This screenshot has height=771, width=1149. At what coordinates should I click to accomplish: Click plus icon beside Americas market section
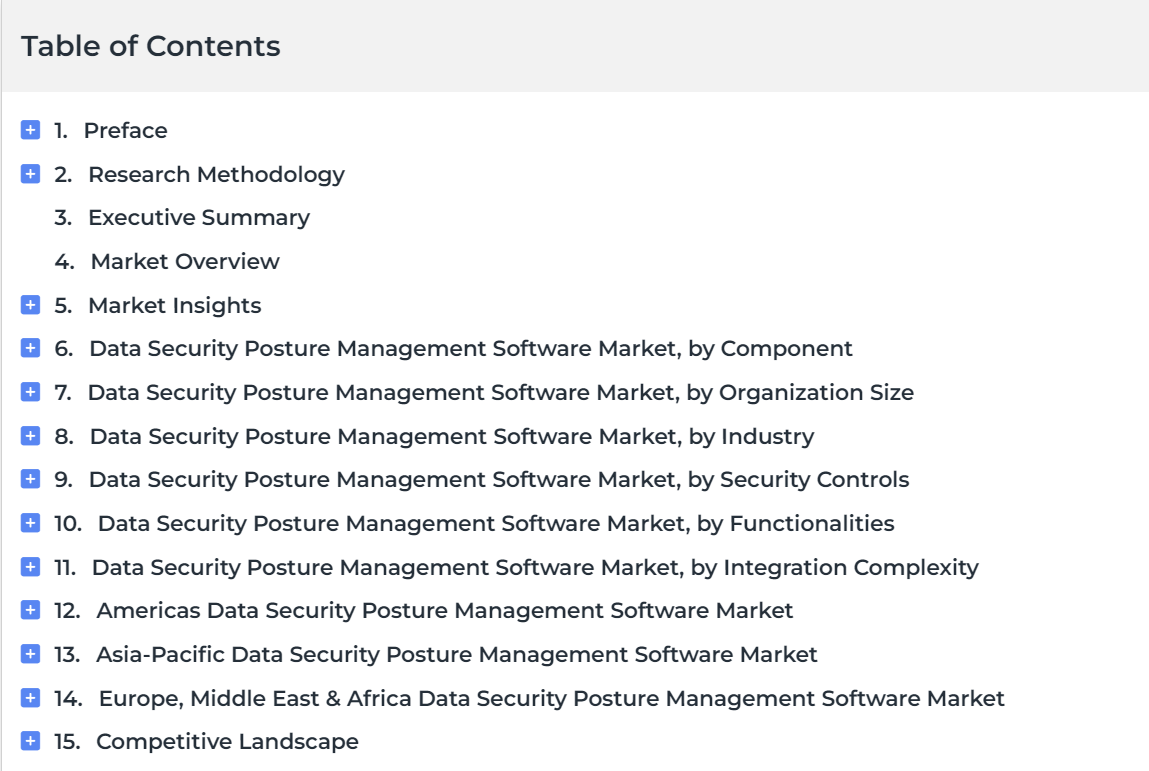(30, 610)
